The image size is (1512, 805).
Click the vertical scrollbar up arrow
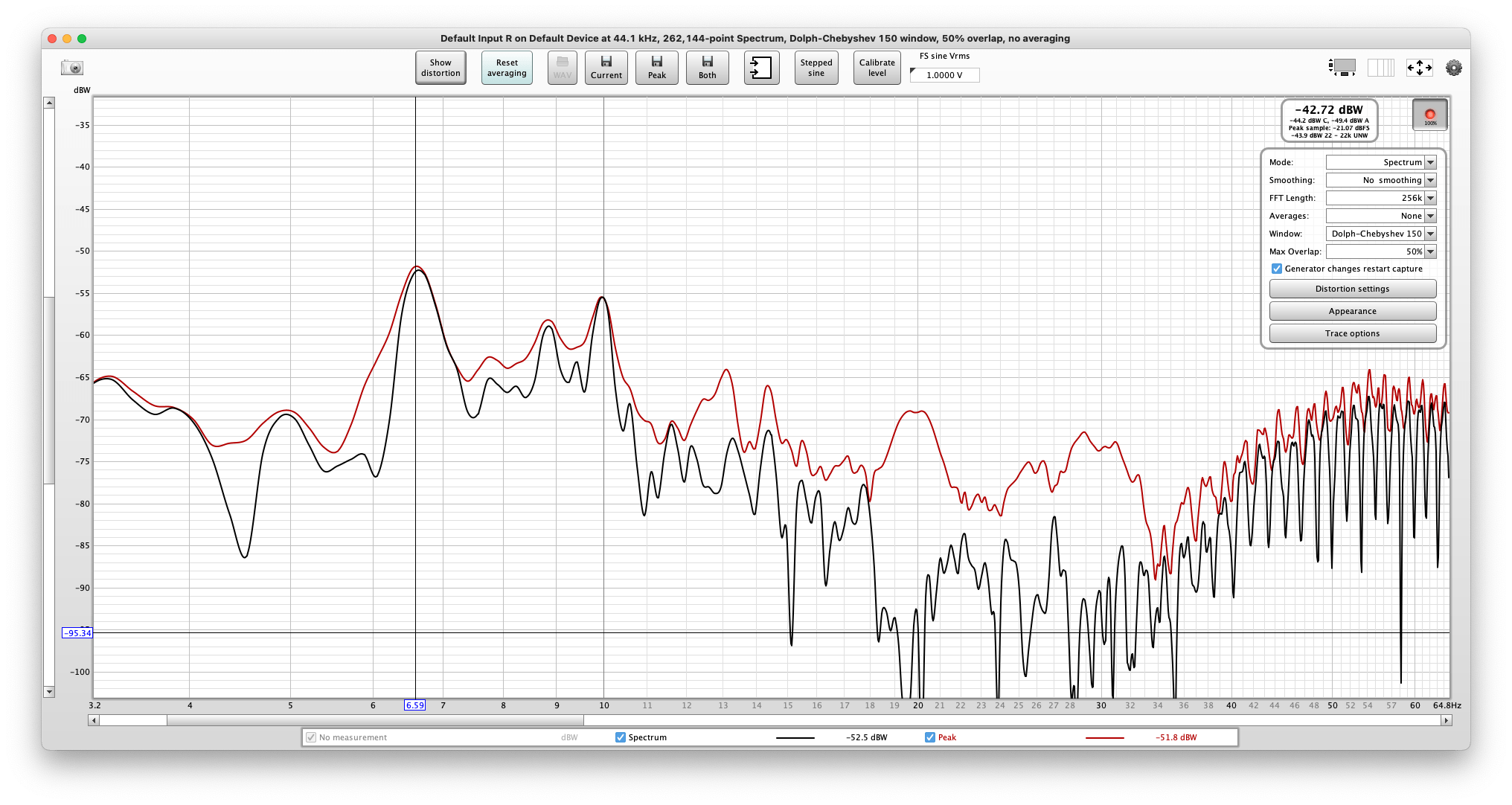coord(49,103)
